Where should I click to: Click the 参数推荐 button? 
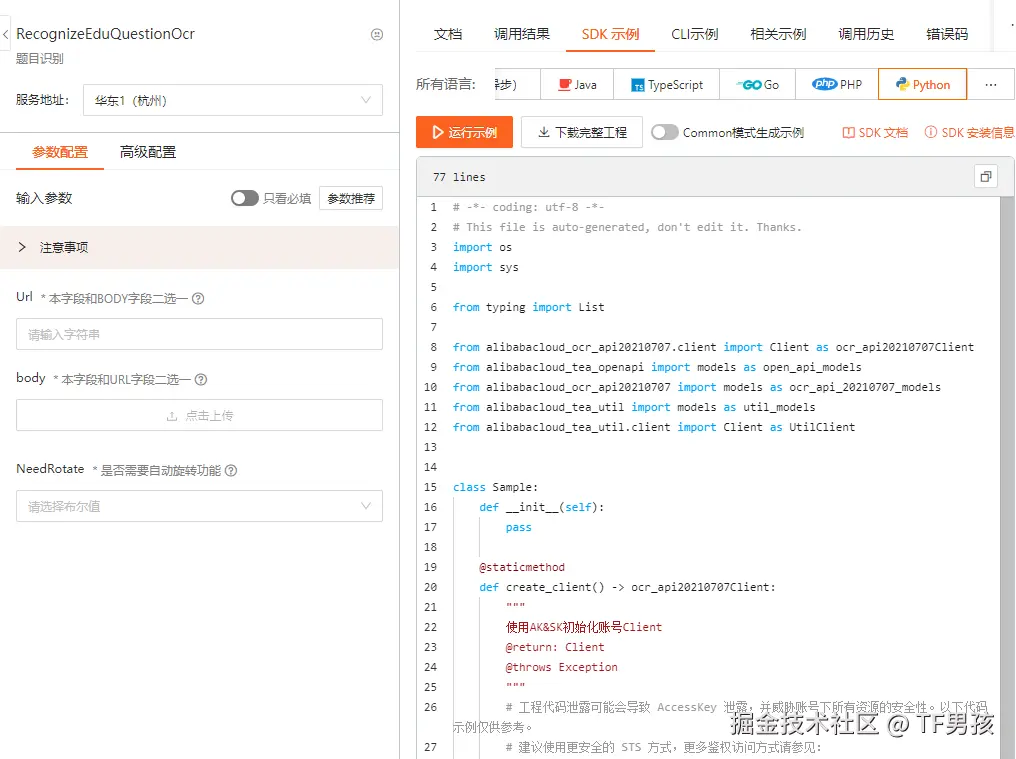pos(351,198)
